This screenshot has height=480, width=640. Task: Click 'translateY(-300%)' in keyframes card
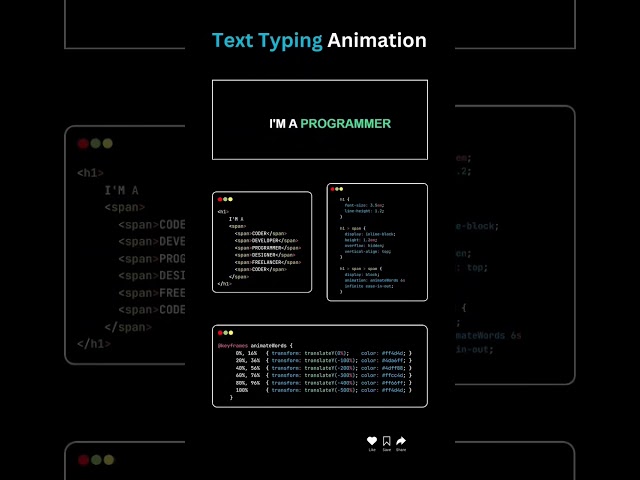[331, 375]
